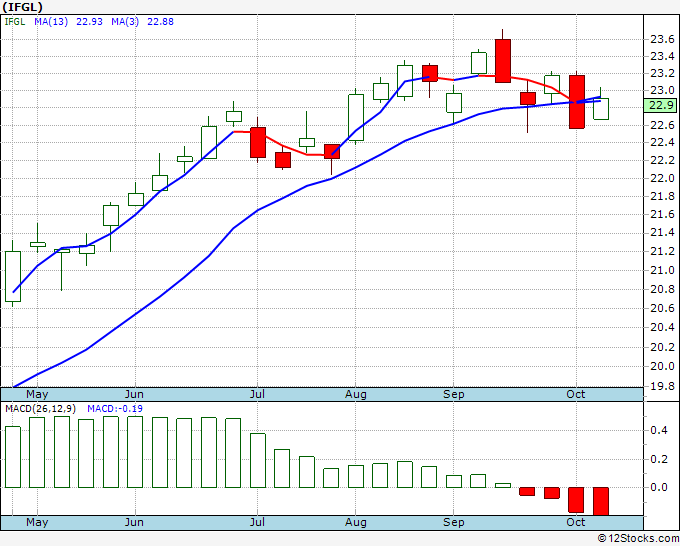Click May on the MACD panel time axis
Screen dimensions: 680x546
(x=37, y=523)
